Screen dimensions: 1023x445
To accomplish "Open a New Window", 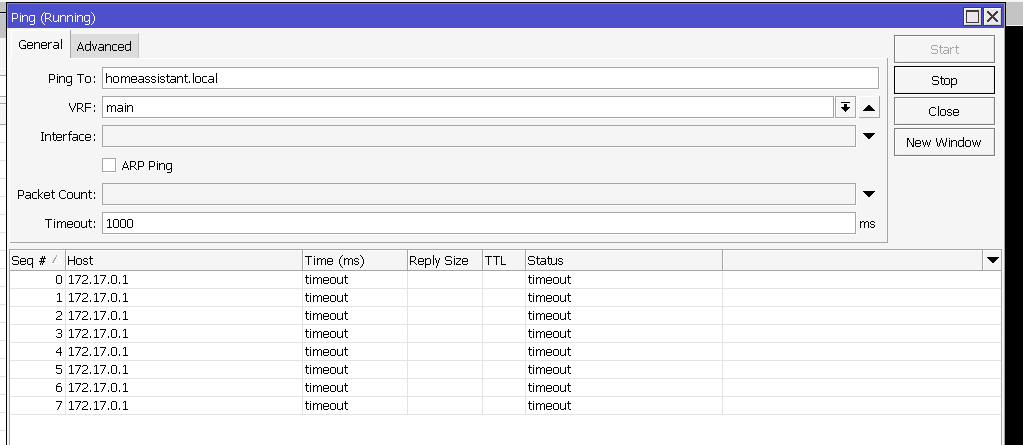I will coord(943,142).
